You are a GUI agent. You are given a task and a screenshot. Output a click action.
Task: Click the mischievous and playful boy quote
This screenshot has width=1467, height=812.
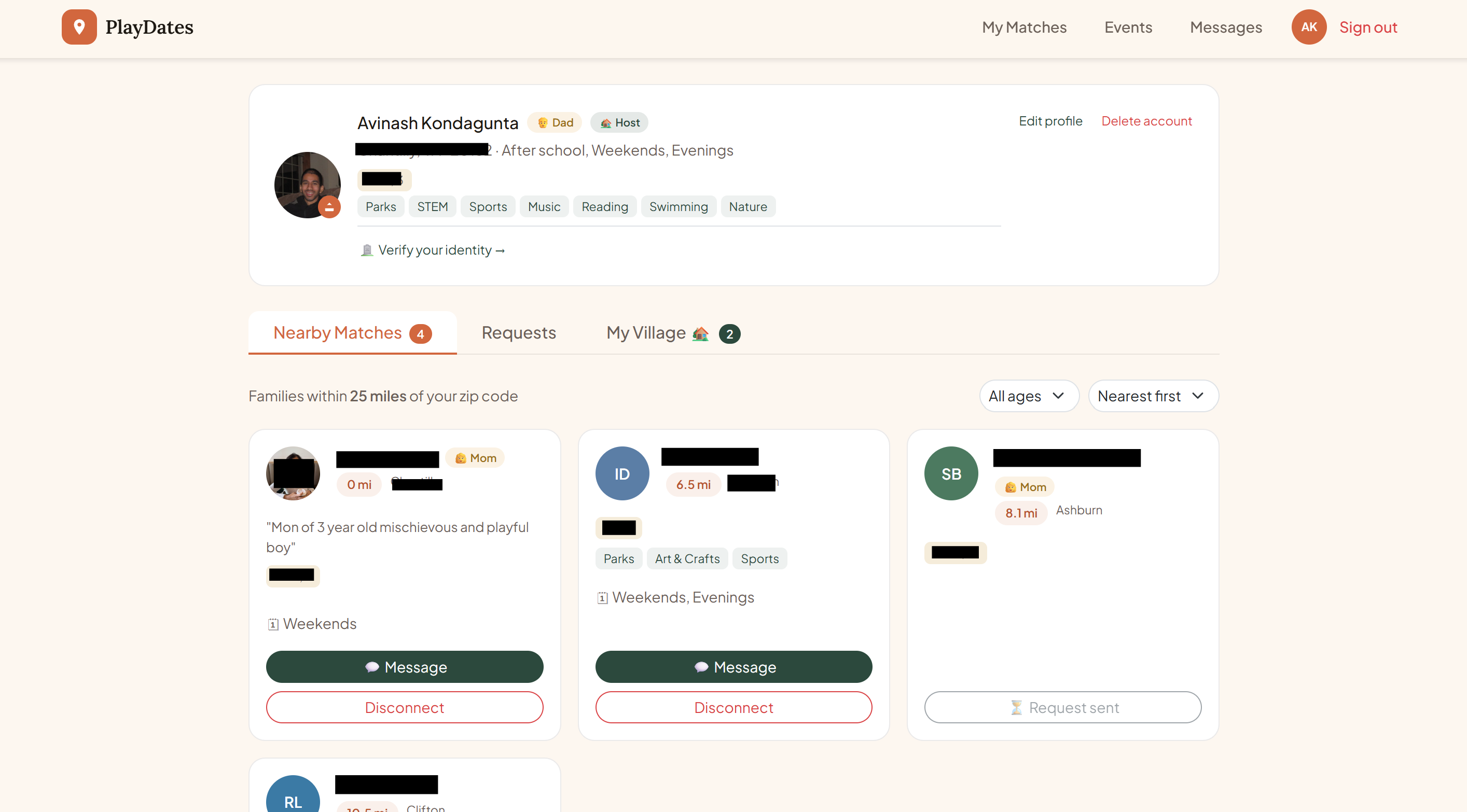click(397, 537)
